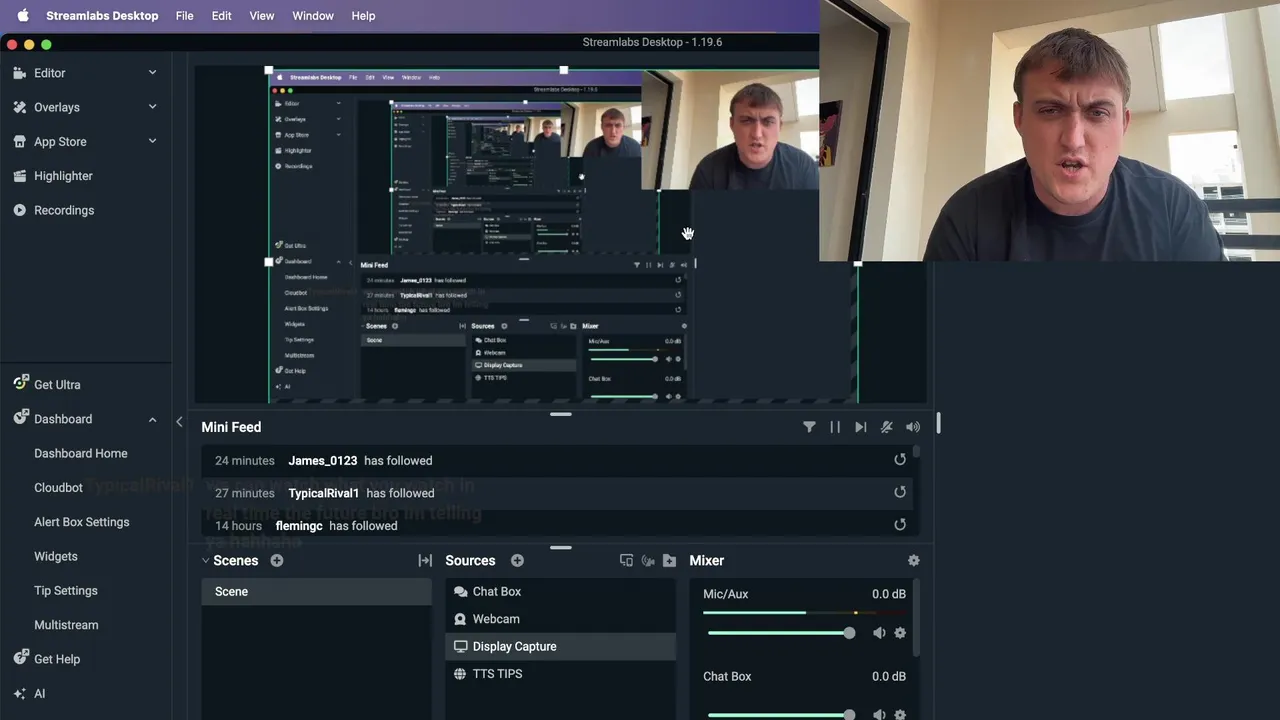Open the File menu
The height and width of the screenshot is (720, 1280).
pyautogui.click(x=184, y=16)
